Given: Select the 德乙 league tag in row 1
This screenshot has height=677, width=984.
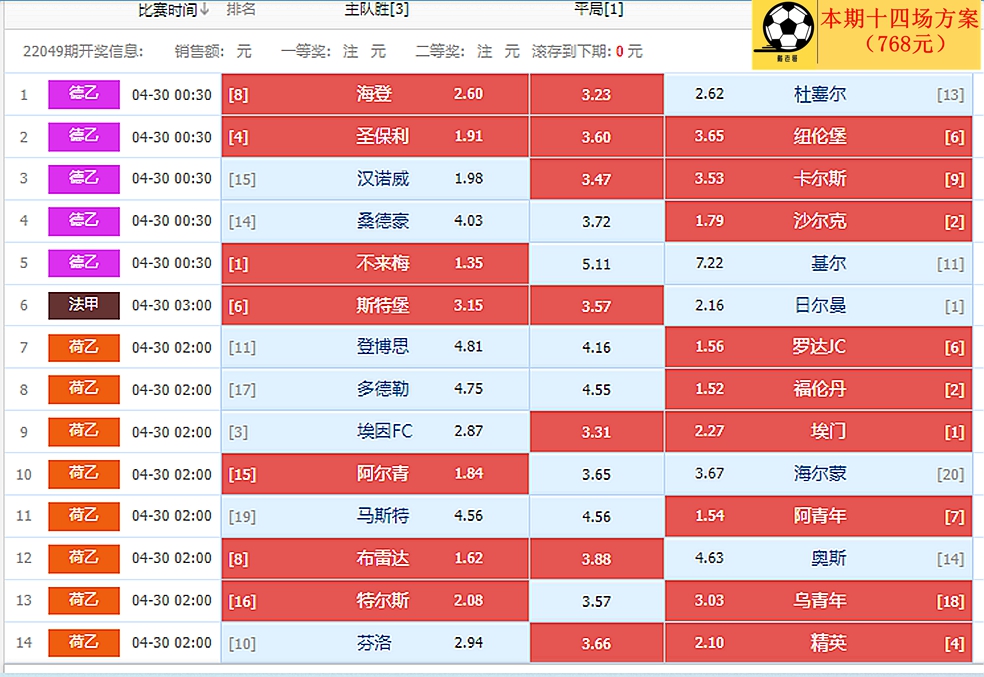Looking at the screenshot, I should [x=83, y=95].
